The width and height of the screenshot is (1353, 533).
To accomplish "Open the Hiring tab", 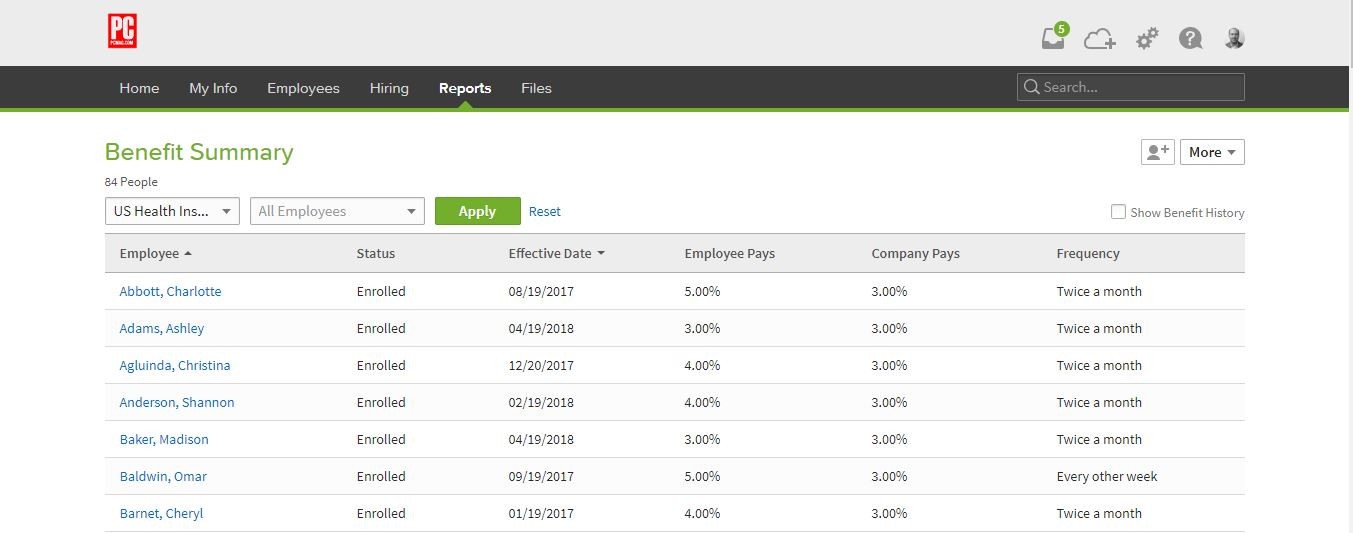I will point(389,88).
